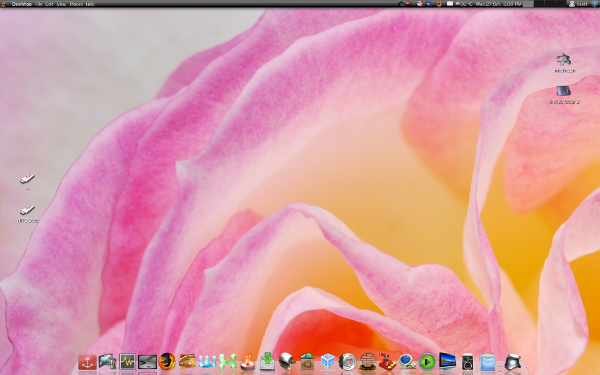The width and height of the screenshot is (600, 375).
Task: Click the blue letter W dock icon
Action: 207,362
